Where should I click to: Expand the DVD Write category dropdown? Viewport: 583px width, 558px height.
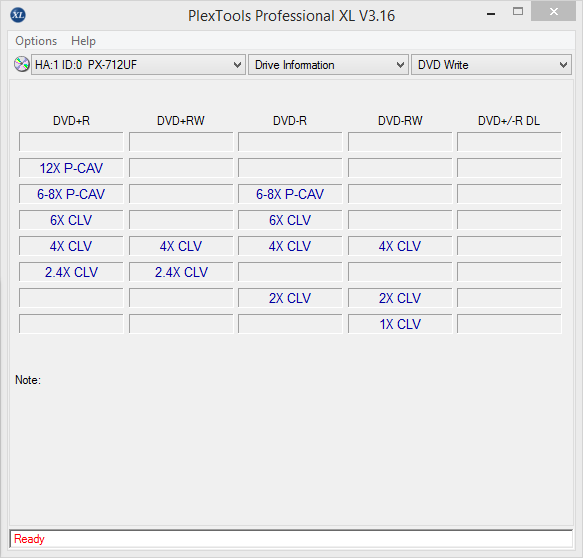click(x=491, y=65)
